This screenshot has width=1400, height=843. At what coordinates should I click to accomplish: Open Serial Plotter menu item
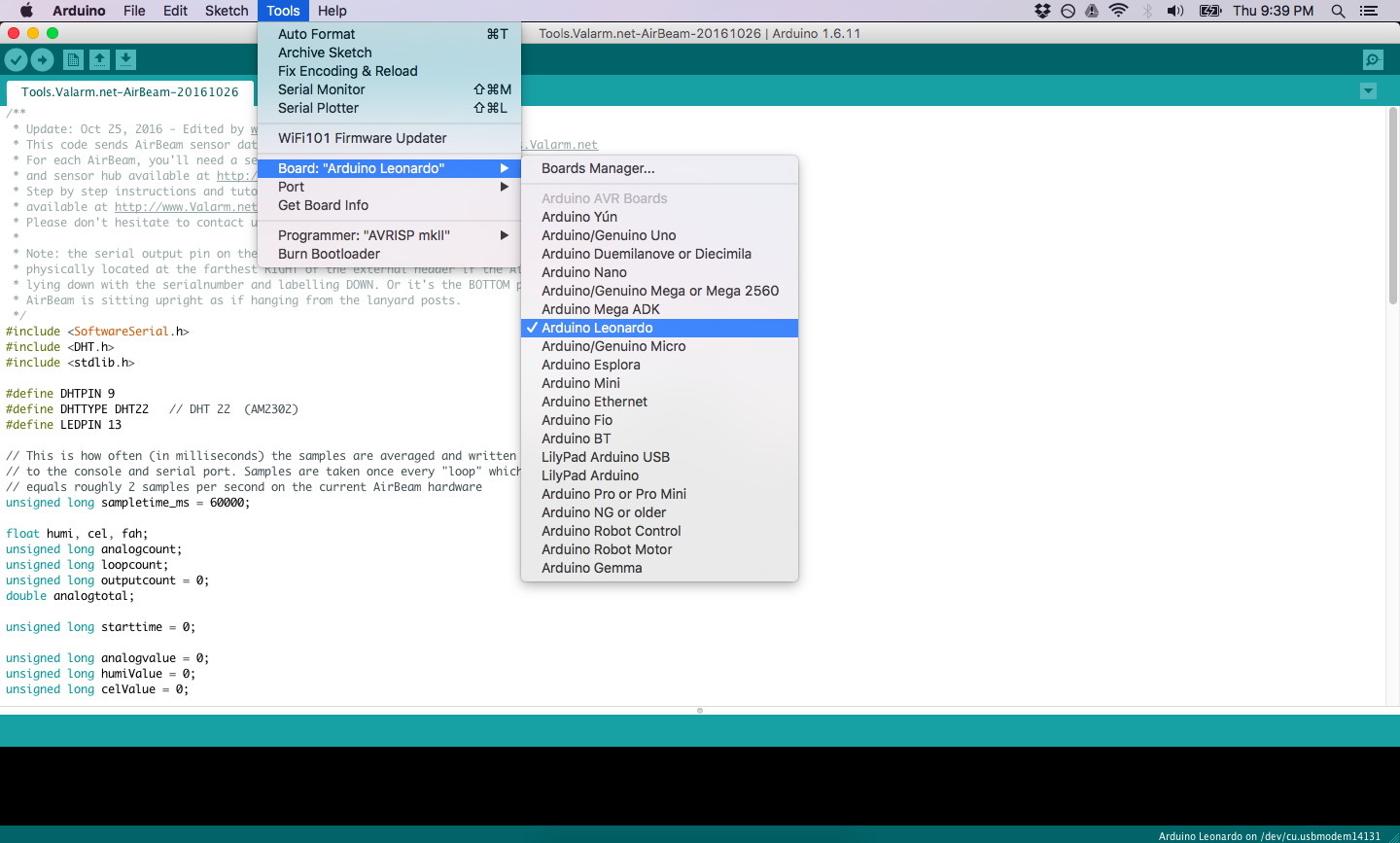pos(390,108)
